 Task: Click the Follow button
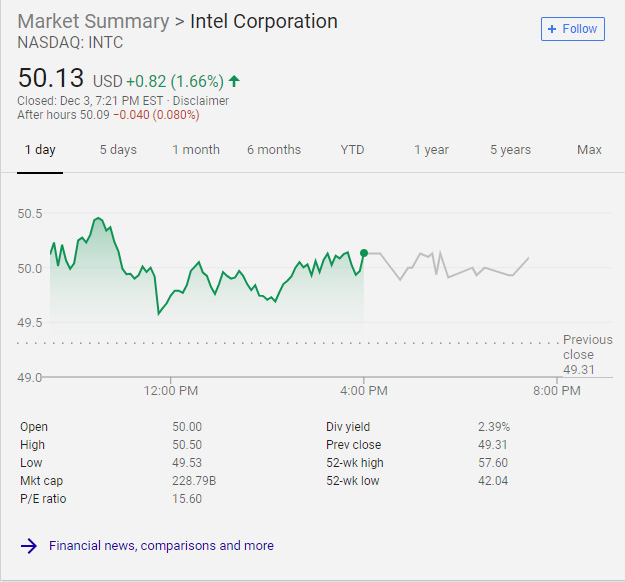click(x=572, y=29)
